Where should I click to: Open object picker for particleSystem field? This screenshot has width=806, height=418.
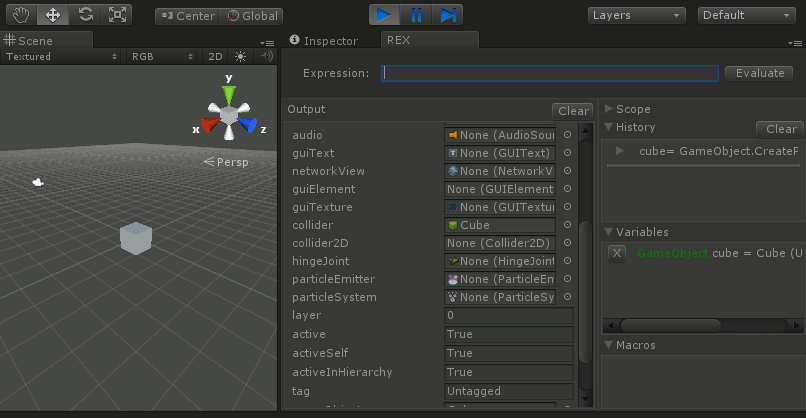click(567, 297)
